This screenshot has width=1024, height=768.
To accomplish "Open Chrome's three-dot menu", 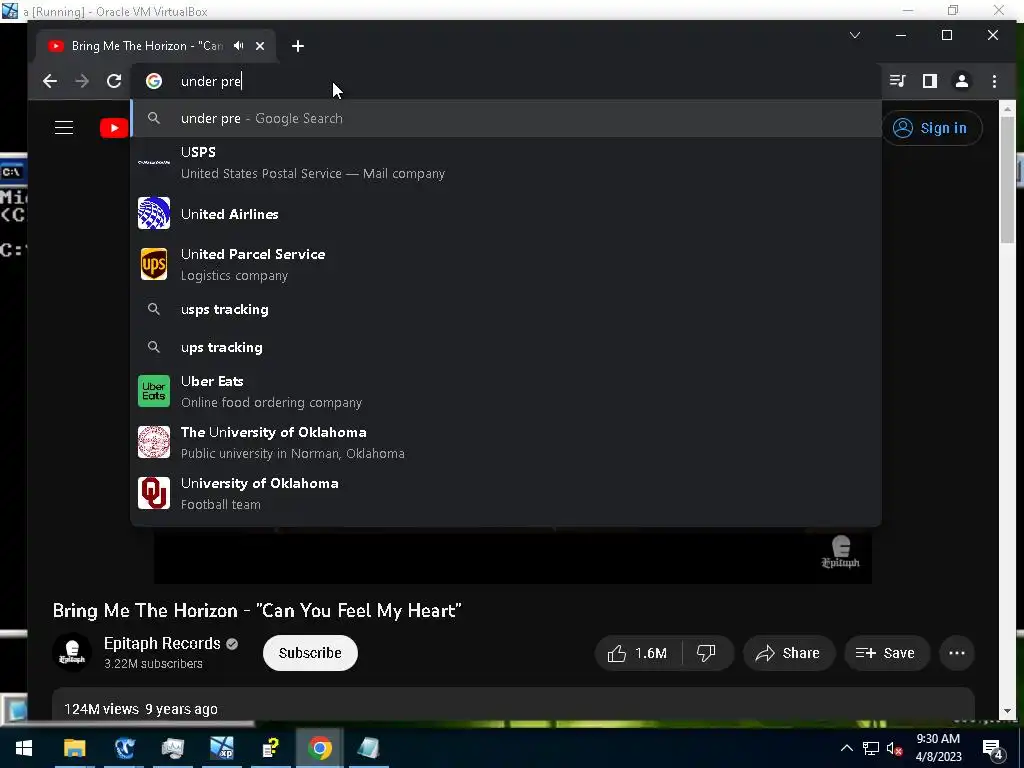I will [x=994, y=81].
